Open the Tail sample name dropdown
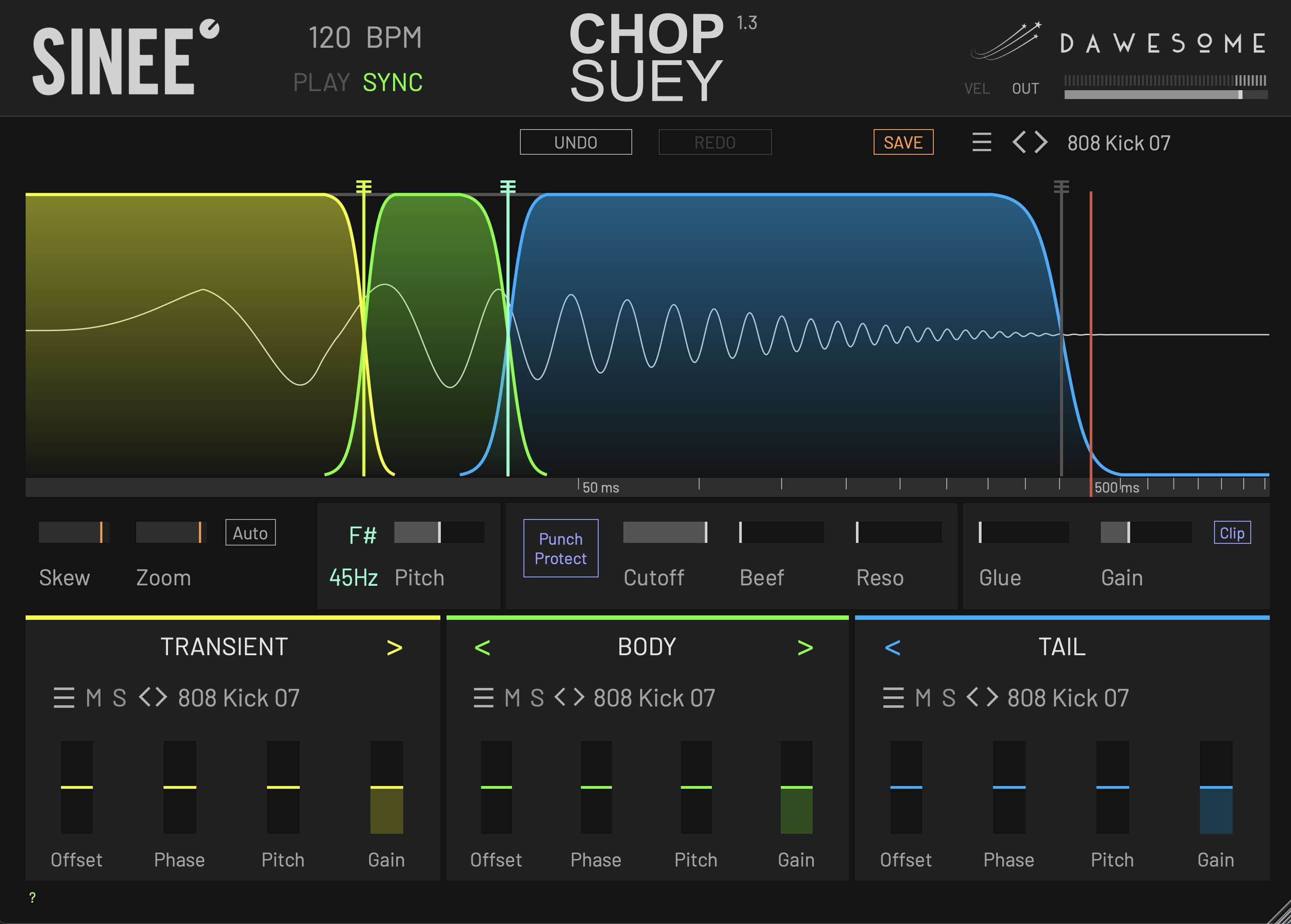The image size is (1291, 924). tap(1068, 698)
